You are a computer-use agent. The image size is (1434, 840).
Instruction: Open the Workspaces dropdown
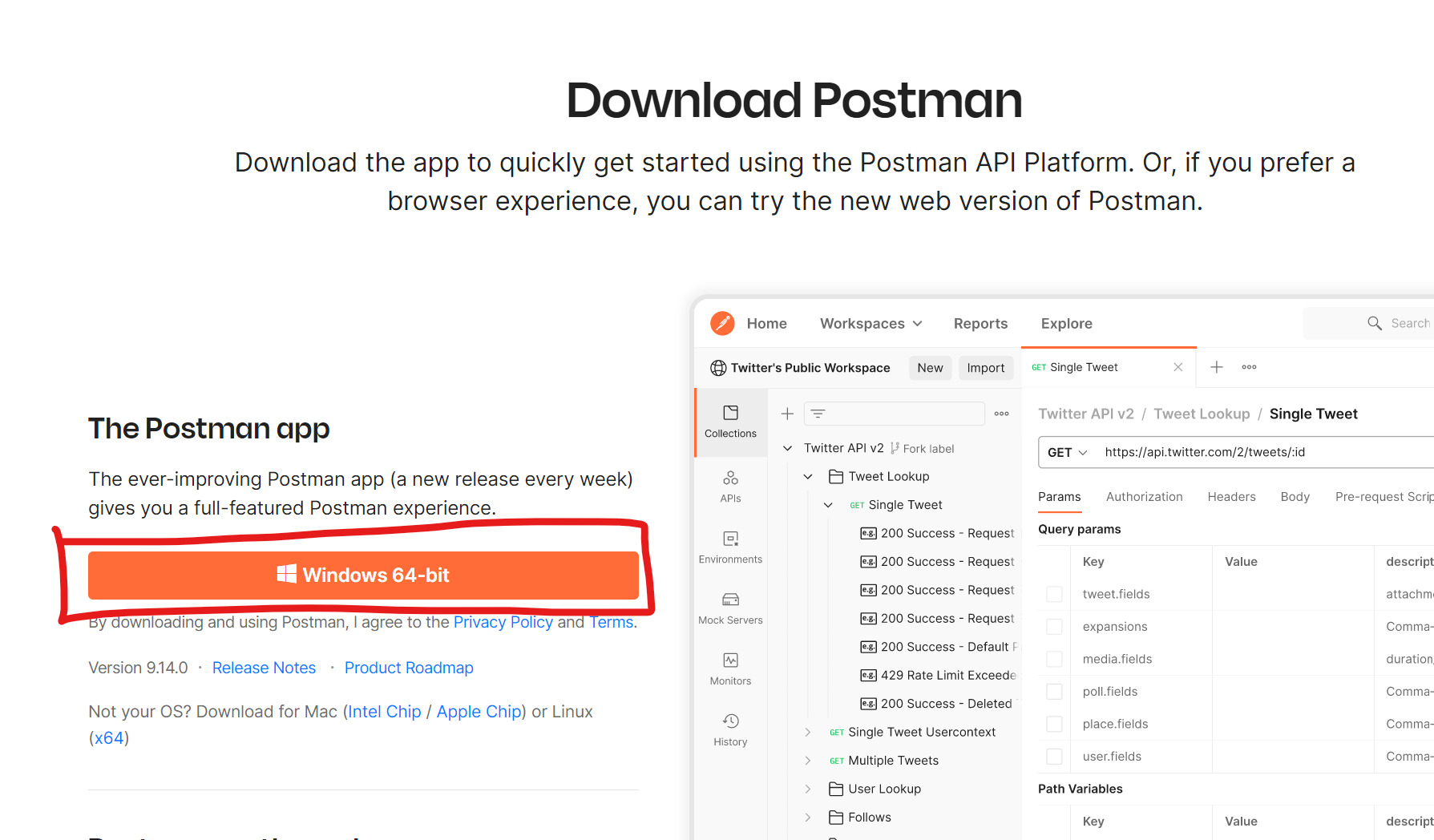click(871, 323)
